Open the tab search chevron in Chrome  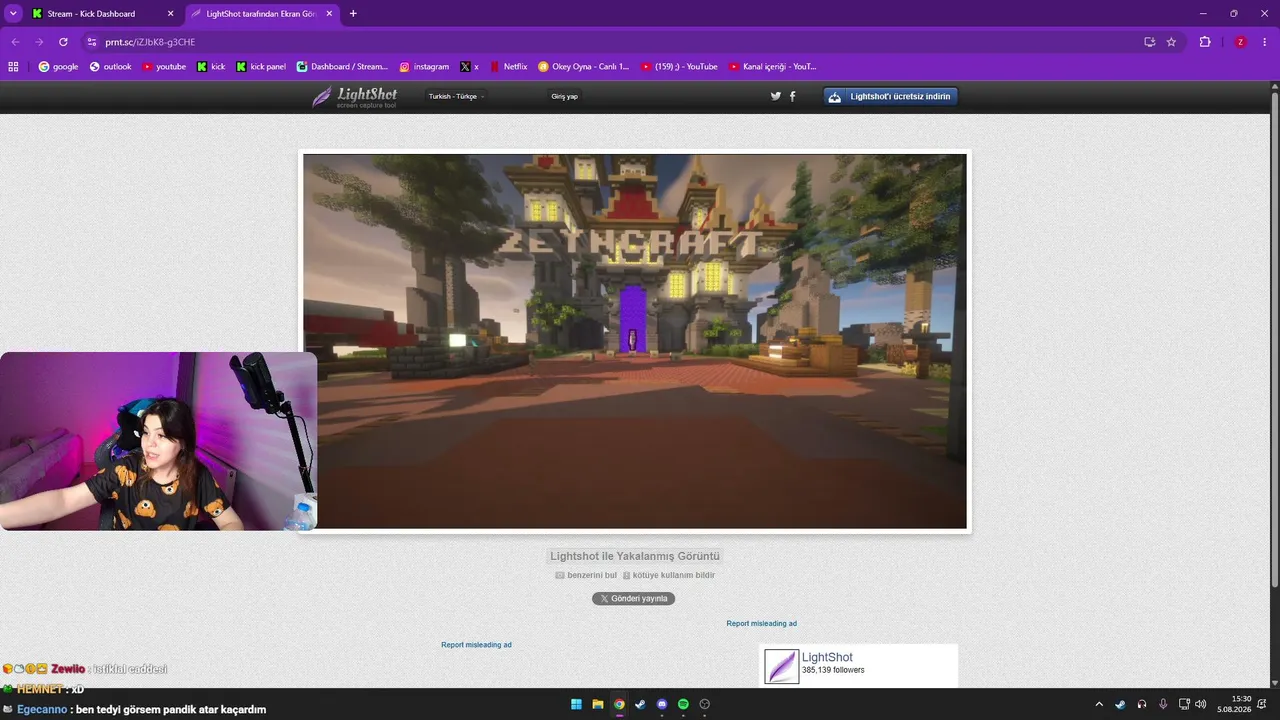13,13
